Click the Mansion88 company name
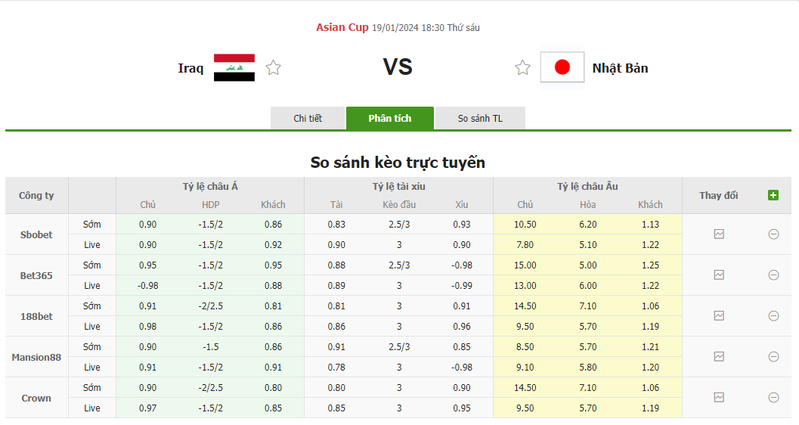 point(36,357)
